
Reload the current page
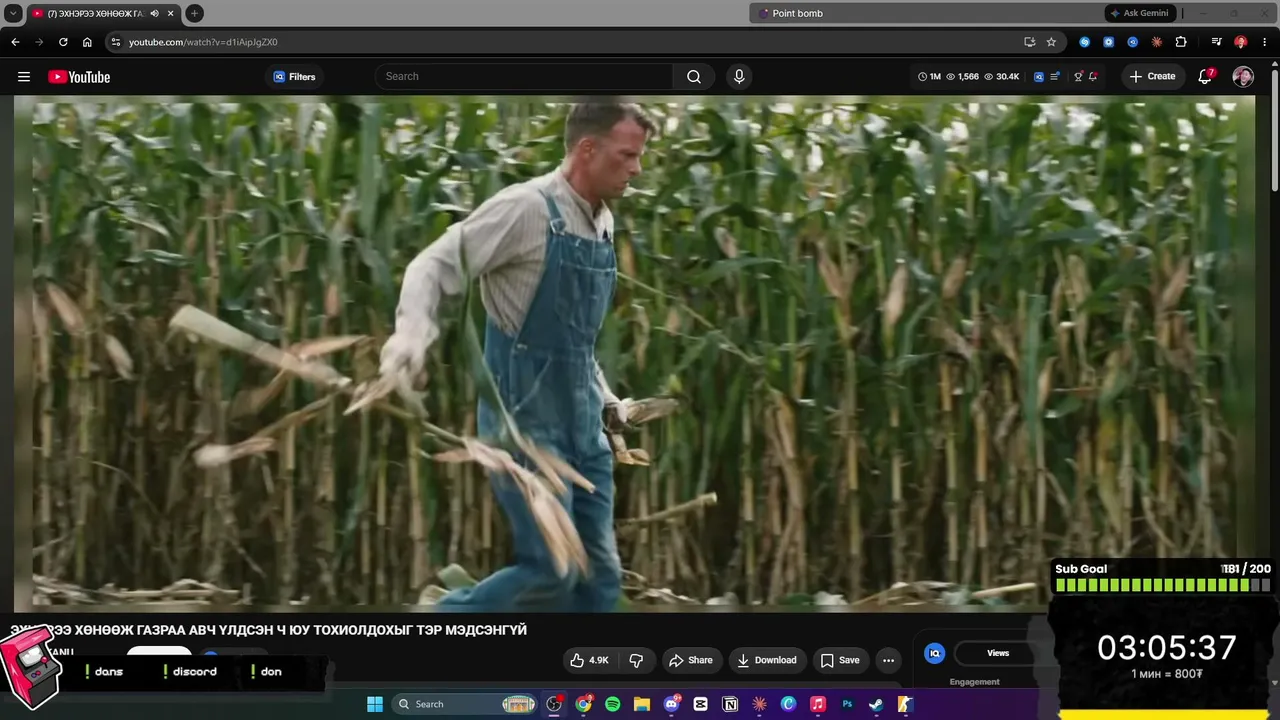(x=63, y=42)
